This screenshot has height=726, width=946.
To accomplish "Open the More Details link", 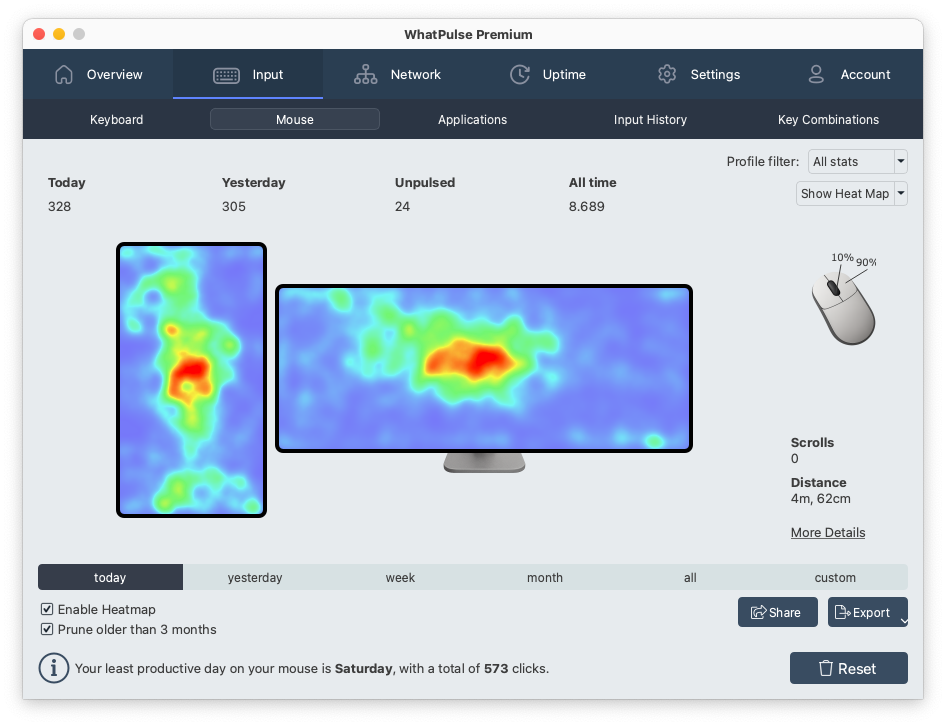I will pos(827,532).
